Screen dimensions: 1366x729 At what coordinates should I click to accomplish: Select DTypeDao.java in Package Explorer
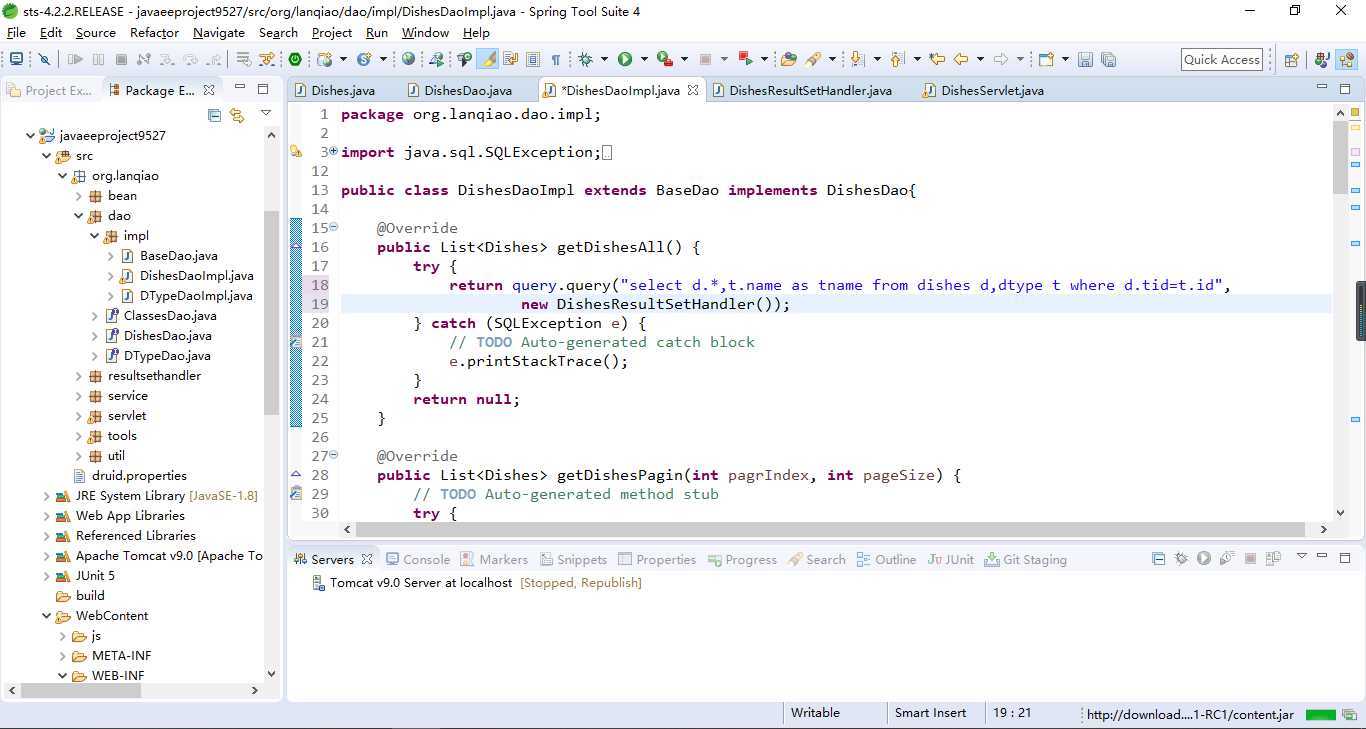coord(167,355)
